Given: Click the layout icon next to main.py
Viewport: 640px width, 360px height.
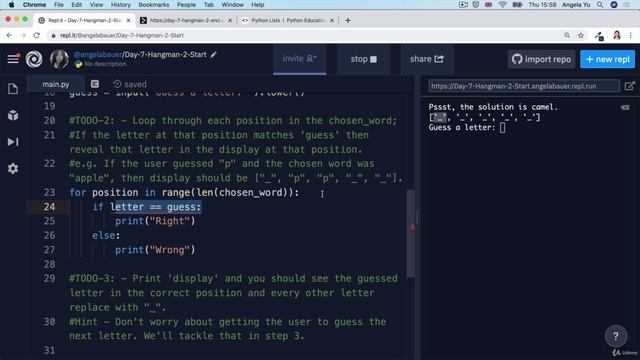Looking at the screenshot, I should click(x=95, y=84).
